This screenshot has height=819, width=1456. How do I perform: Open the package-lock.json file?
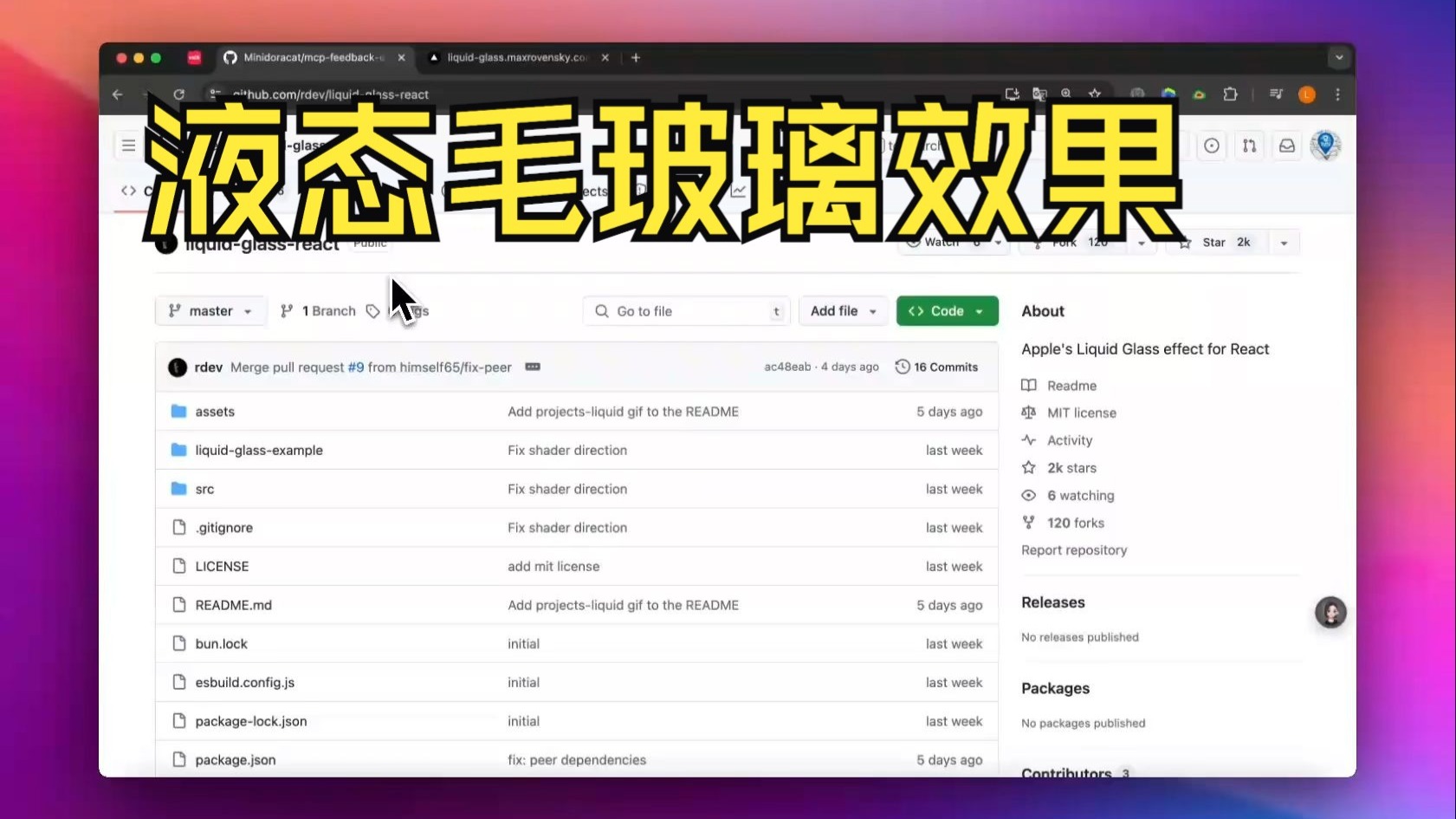251,721
